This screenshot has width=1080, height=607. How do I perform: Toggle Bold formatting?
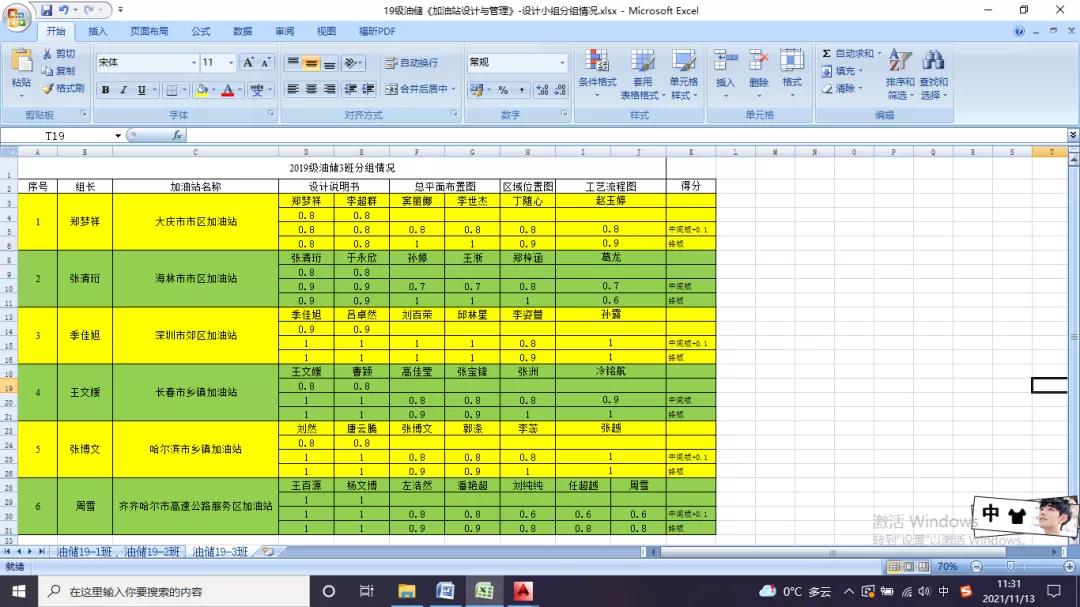(106, 90)
